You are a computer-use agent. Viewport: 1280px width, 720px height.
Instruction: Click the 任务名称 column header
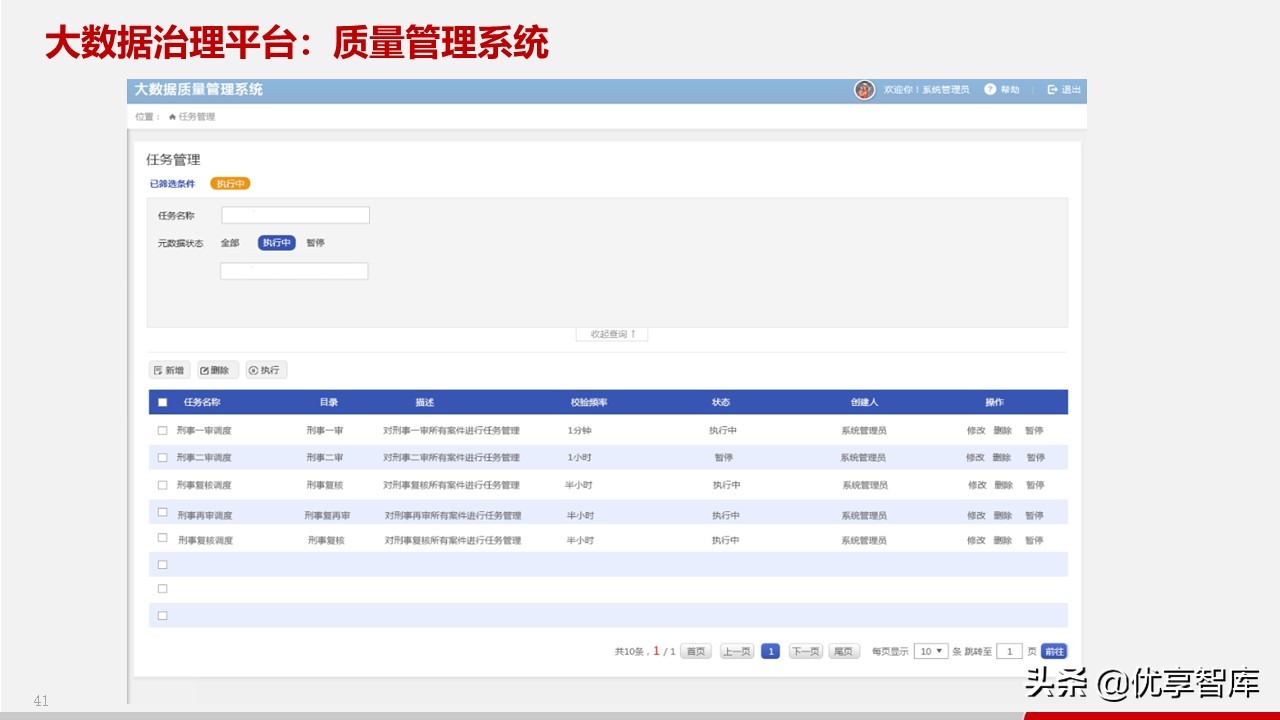tap(202, 403)
